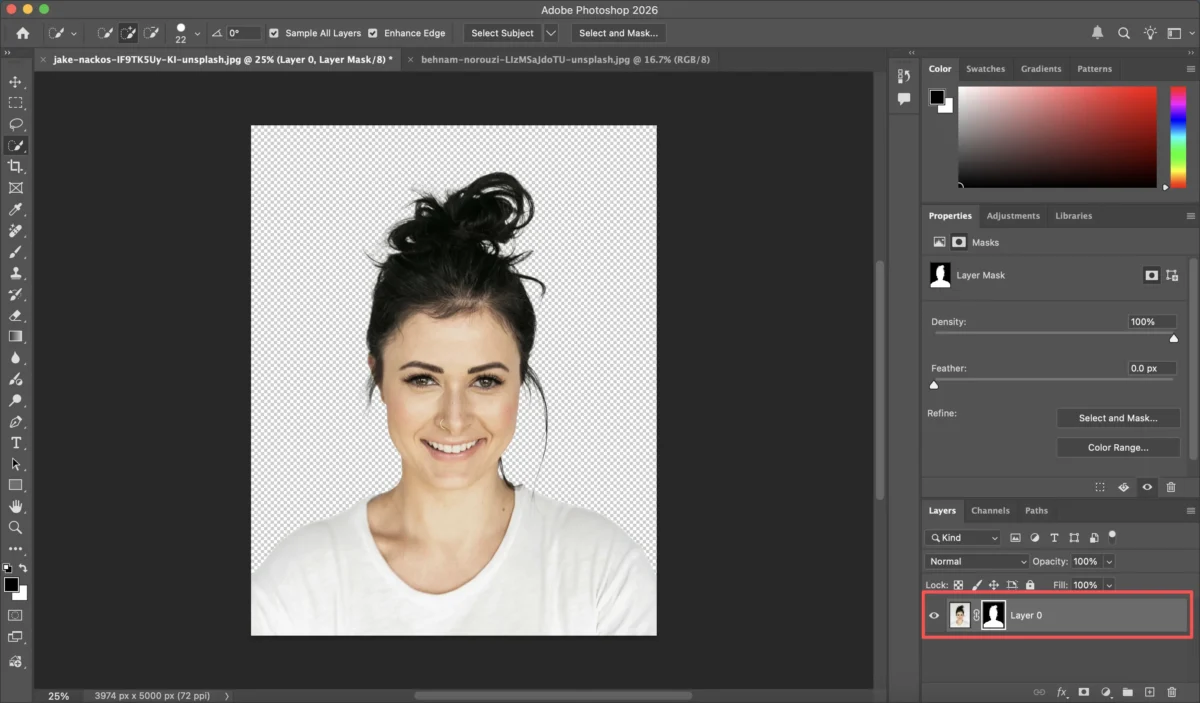Uncheck the Enhance Edge option
The width and height of the screenshot is (1200, 703).
(x=373, y=33)
